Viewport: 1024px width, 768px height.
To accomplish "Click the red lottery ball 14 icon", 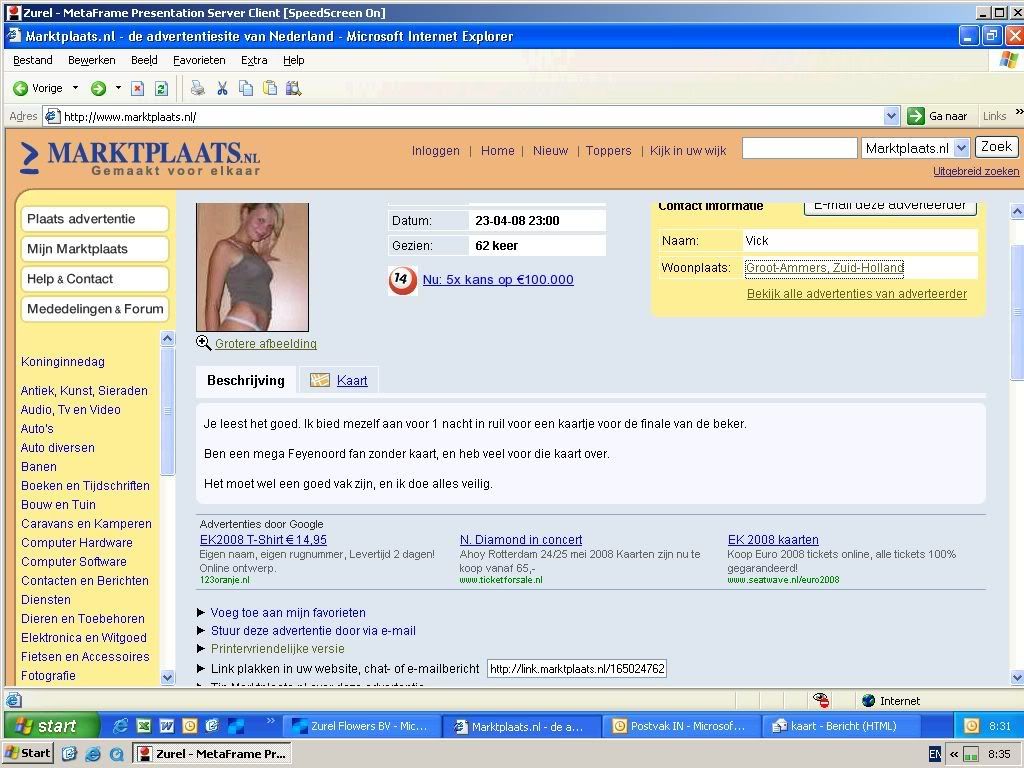I will (x=402, y=281).
